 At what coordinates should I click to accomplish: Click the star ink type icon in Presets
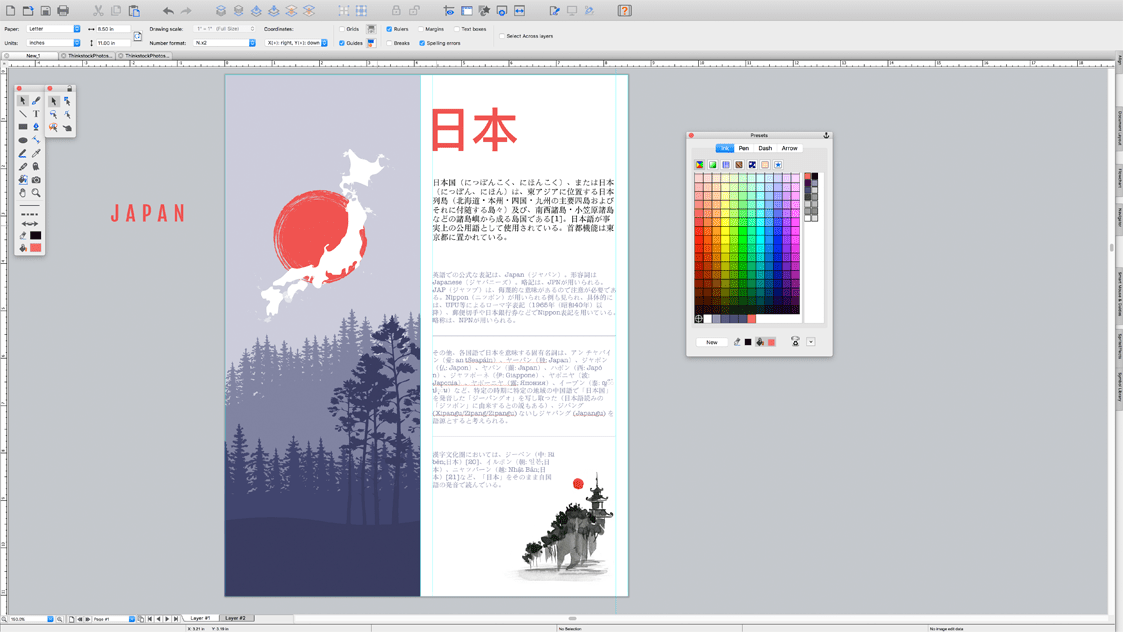[x=778, y=165]
